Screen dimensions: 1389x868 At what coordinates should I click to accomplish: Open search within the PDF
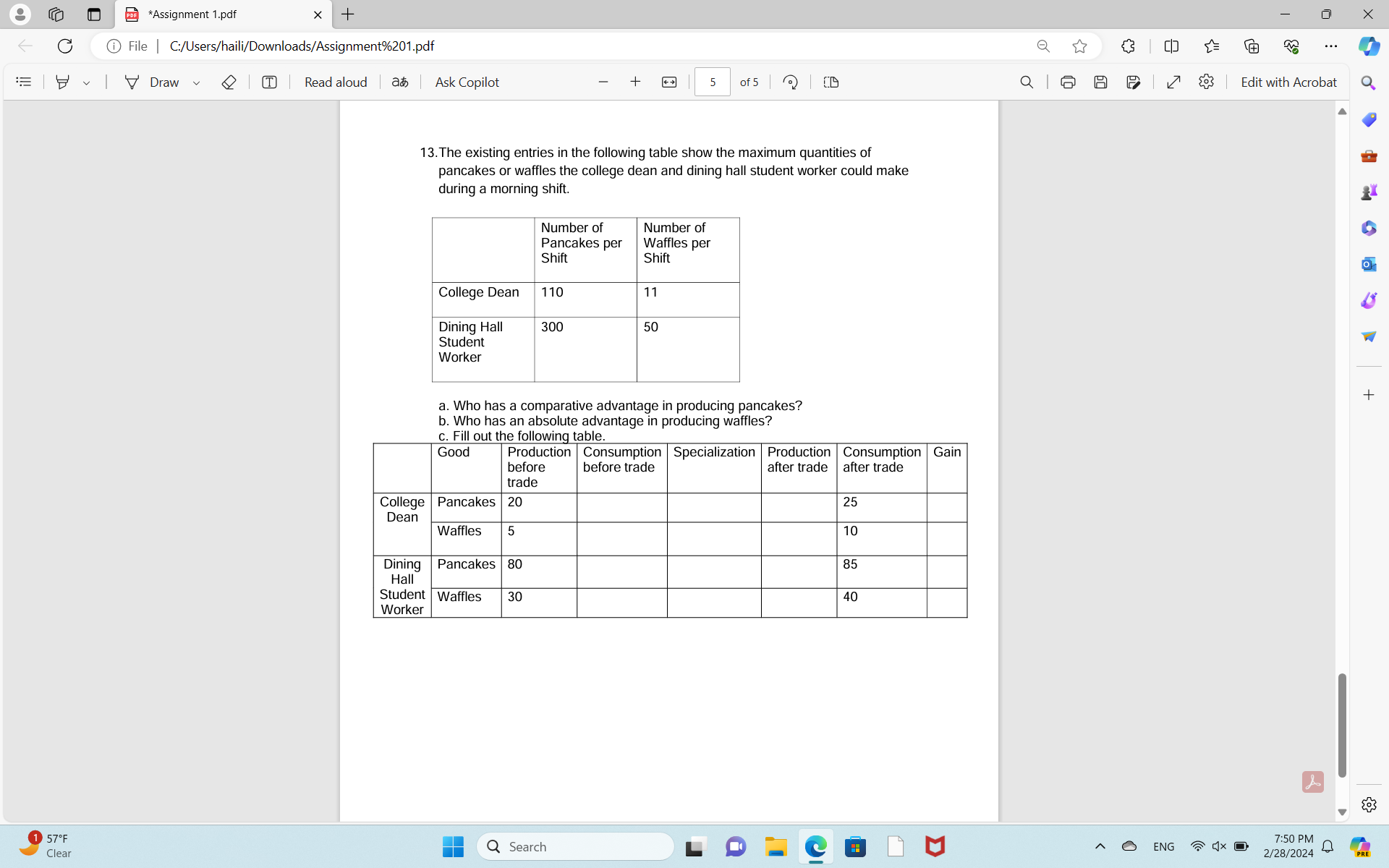(1027, 82)
